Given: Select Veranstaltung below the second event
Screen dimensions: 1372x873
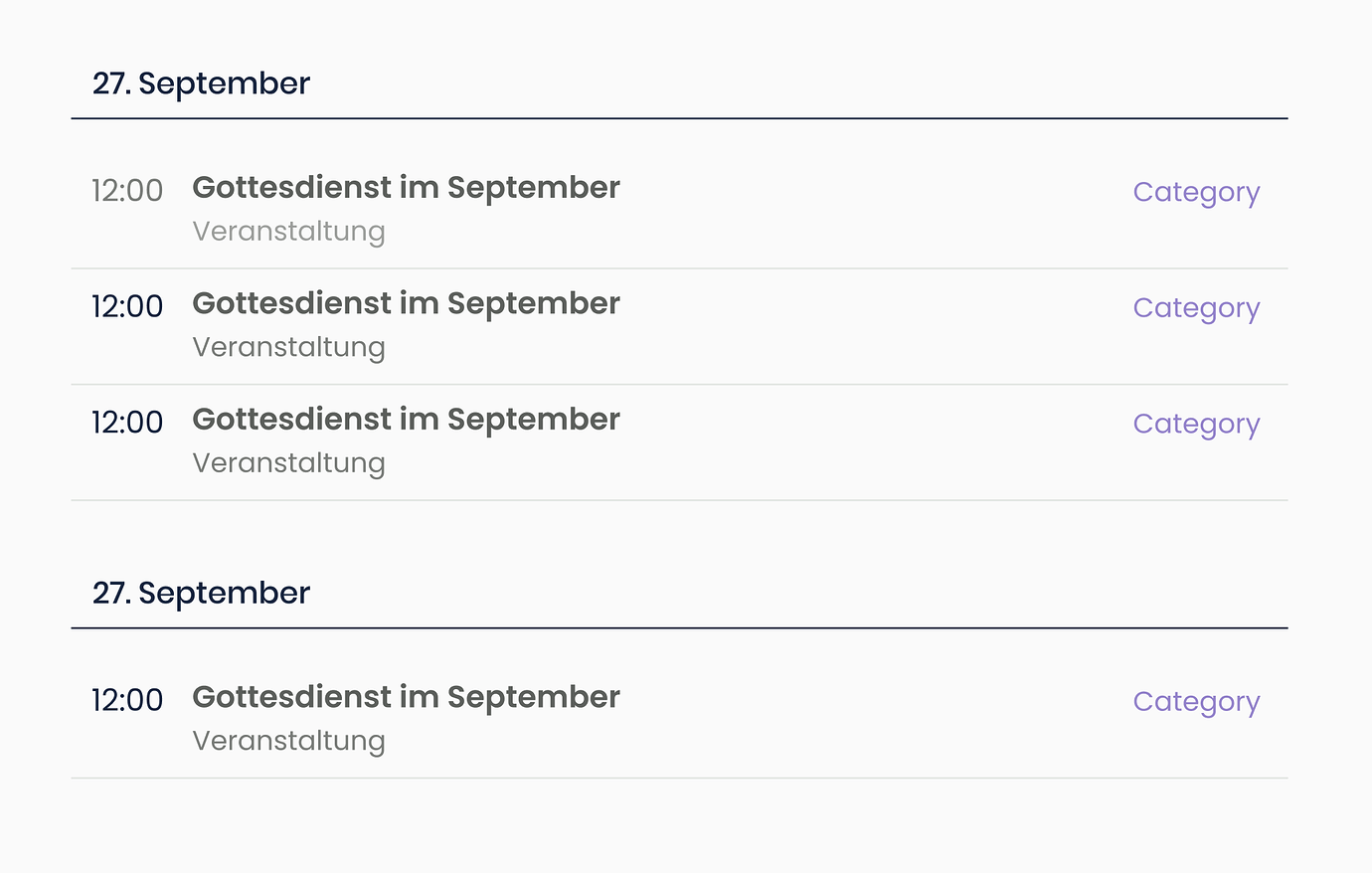Looking at the screenshot, I should point(288,347).
